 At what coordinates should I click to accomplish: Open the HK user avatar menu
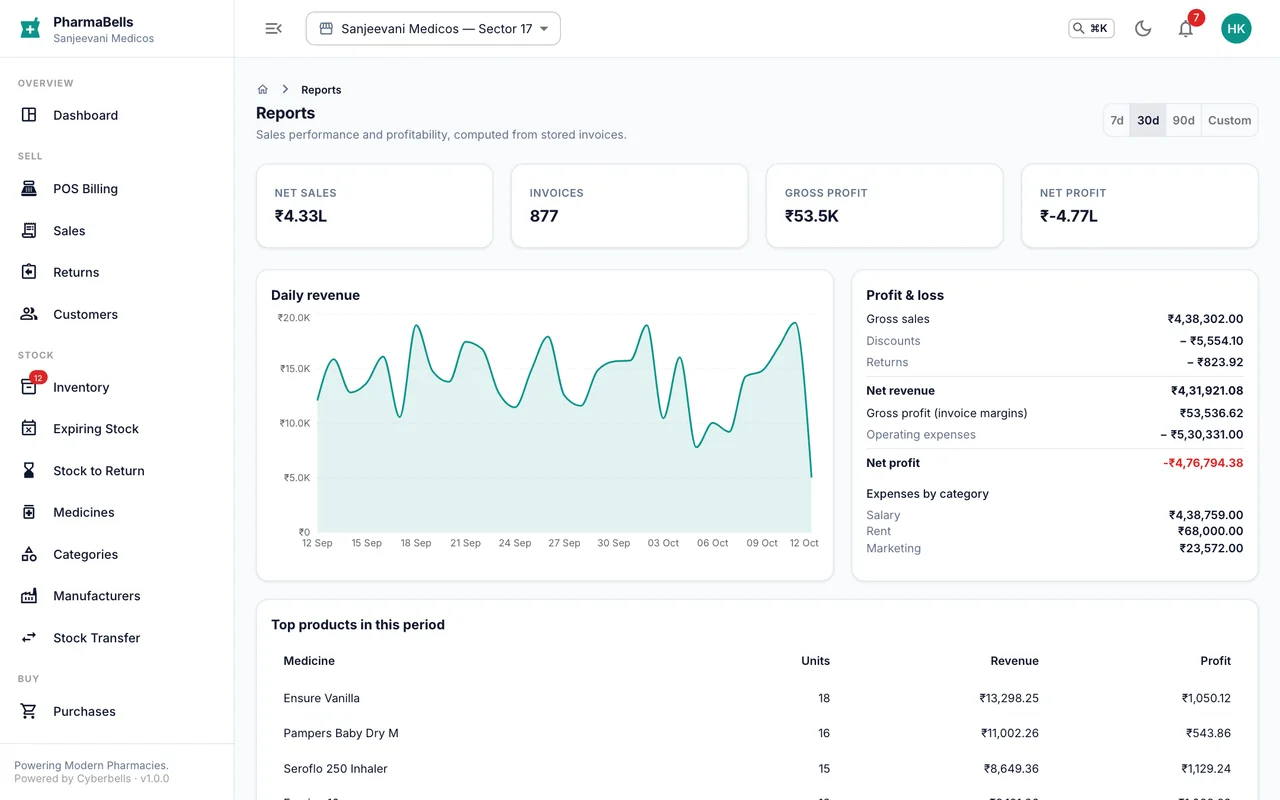click(x=1236, y=29)
